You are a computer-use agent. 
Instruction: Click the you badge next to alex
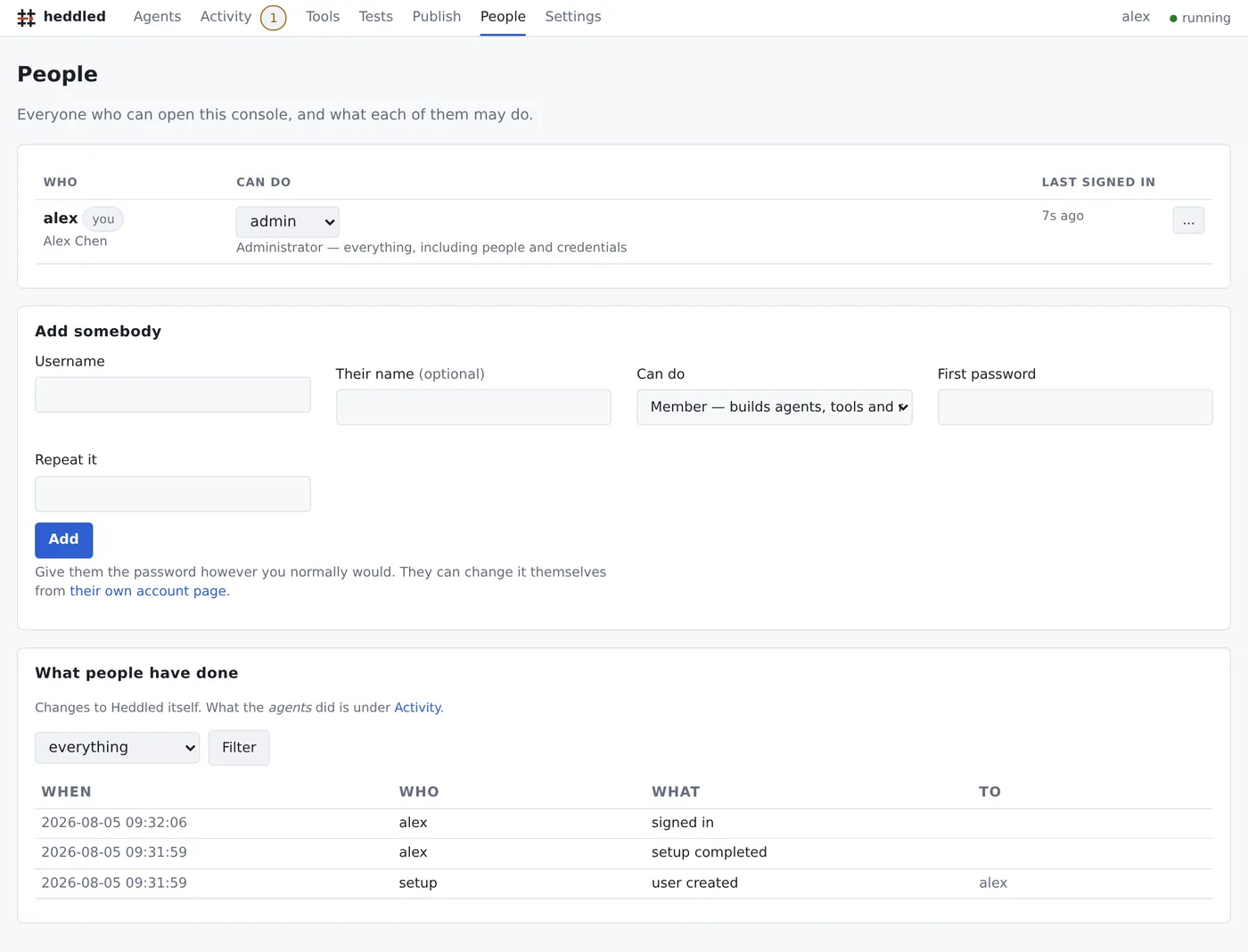click(x=103, y=219)
